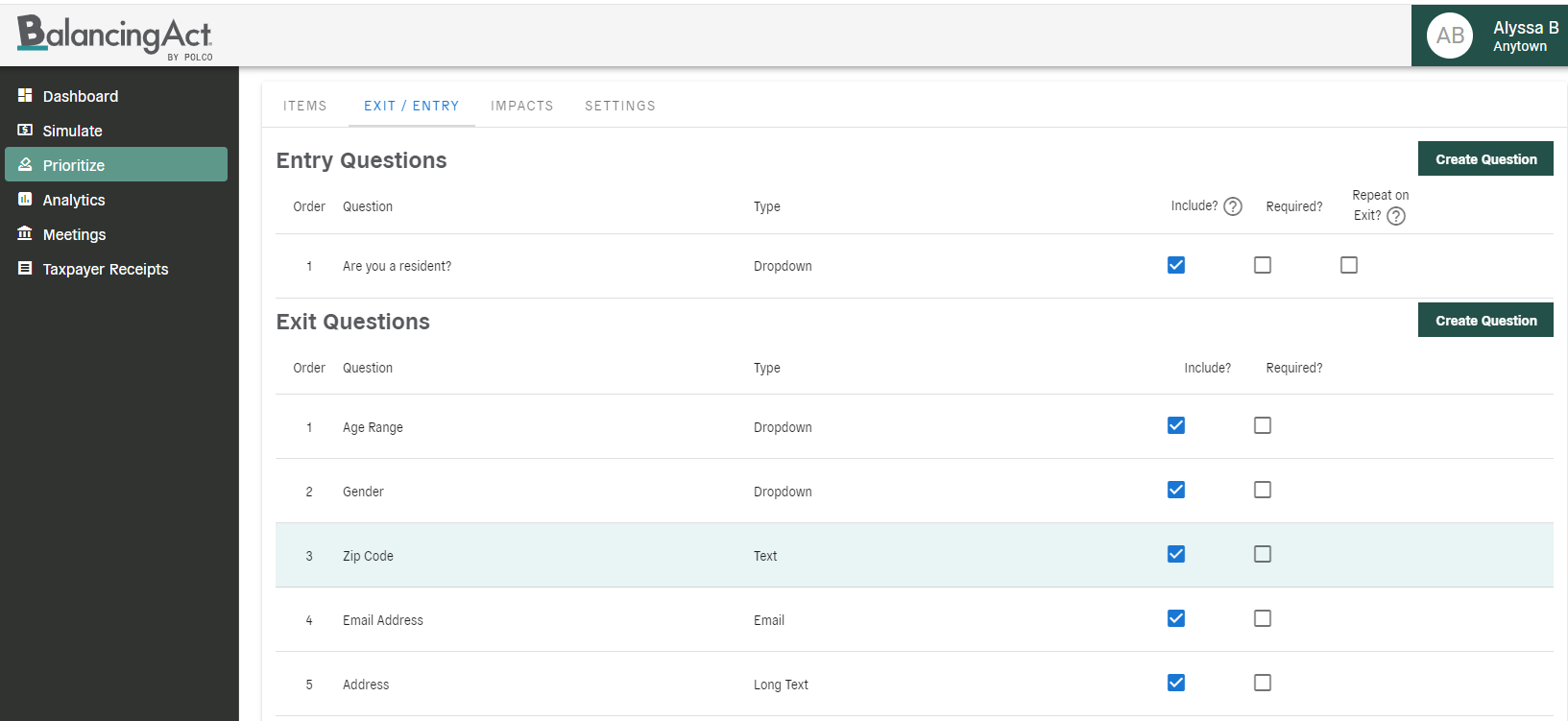Create a new Entry Question

1485,159
